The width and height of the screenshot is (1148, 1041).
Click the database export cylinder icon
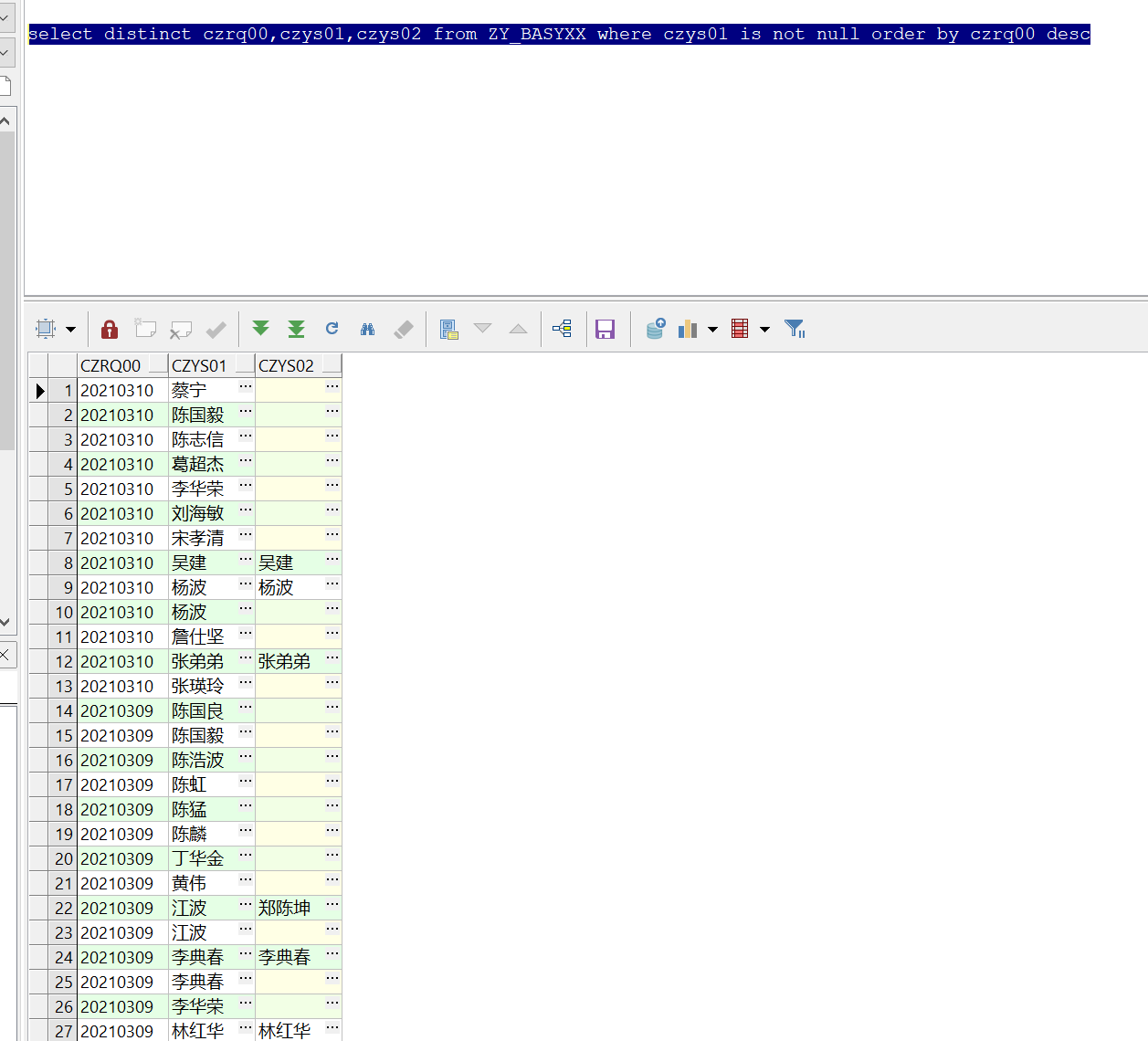pyautogui.click(x=656, y=328)
